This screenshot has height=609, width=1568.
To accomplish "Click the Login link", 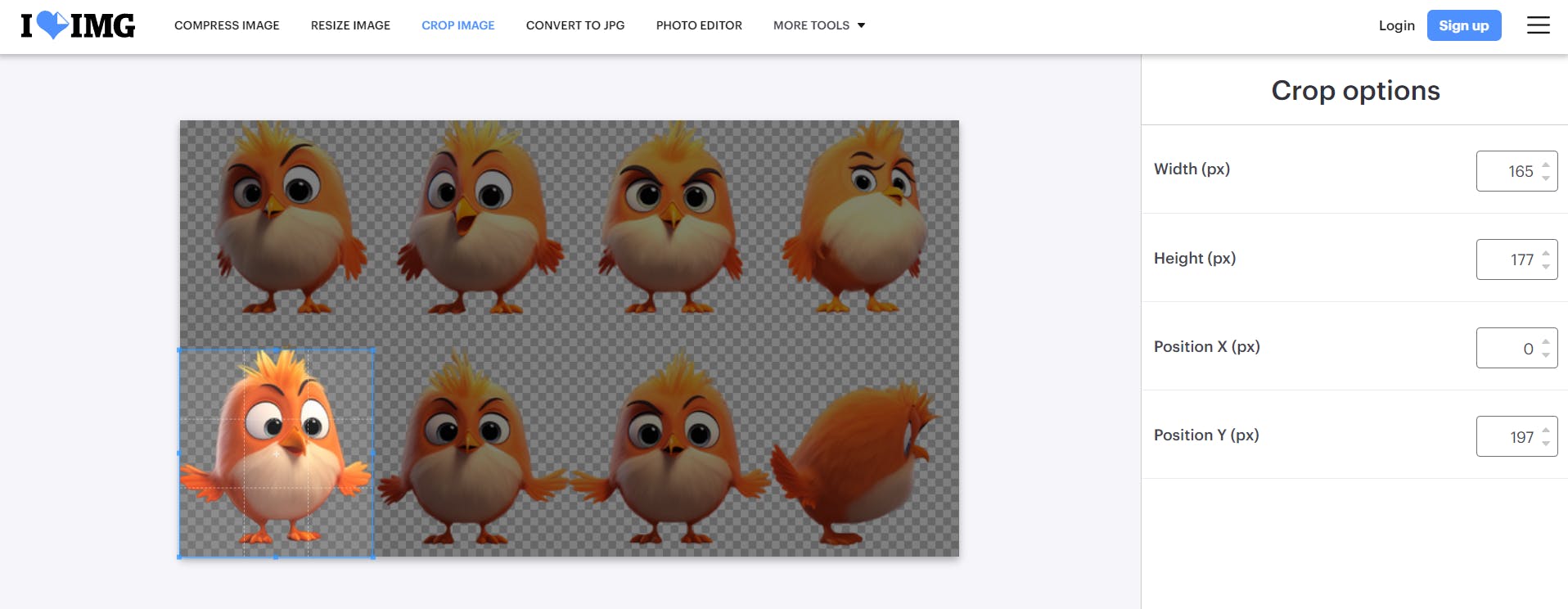I will [1397, 25].
